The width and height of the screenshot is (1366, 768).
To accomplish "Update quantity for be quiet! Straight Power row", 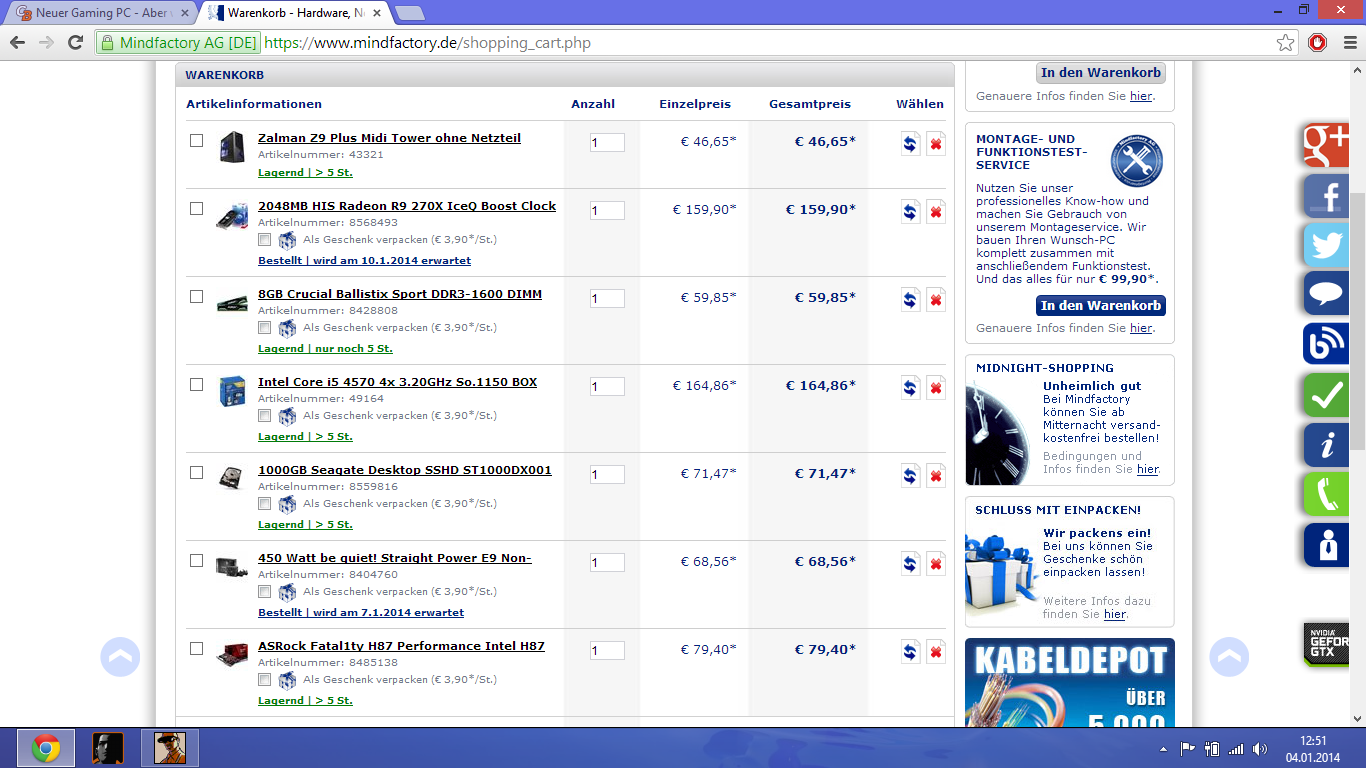I will [910, 564].
